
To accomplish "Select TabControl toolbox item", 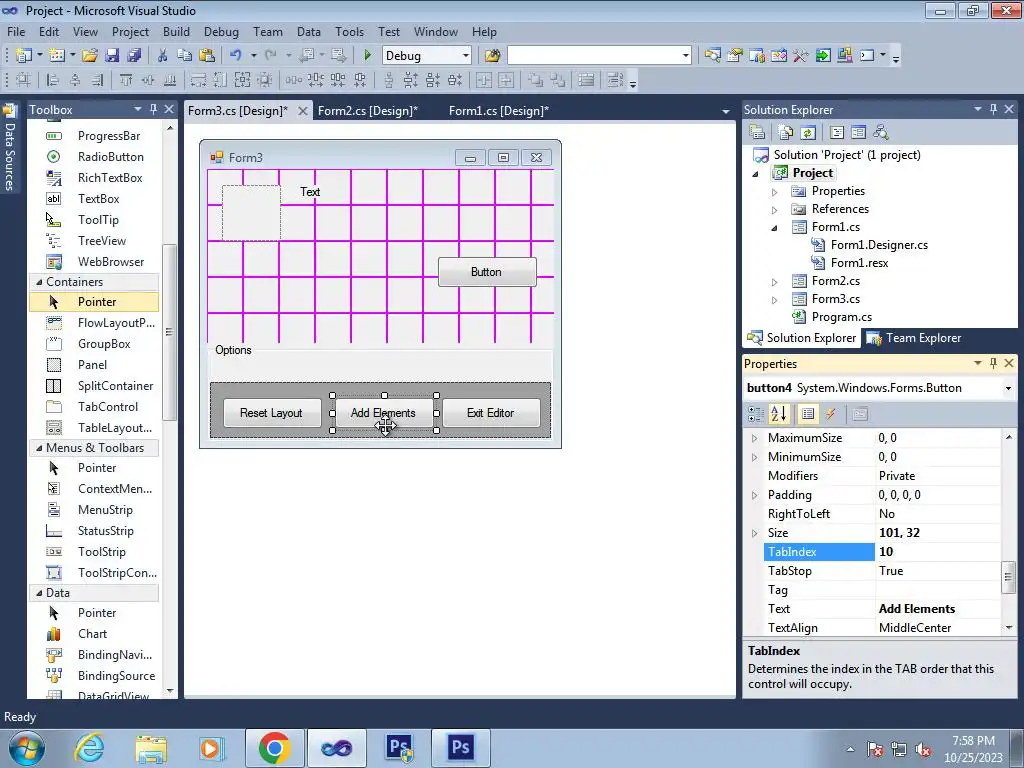I will point(95,406).
